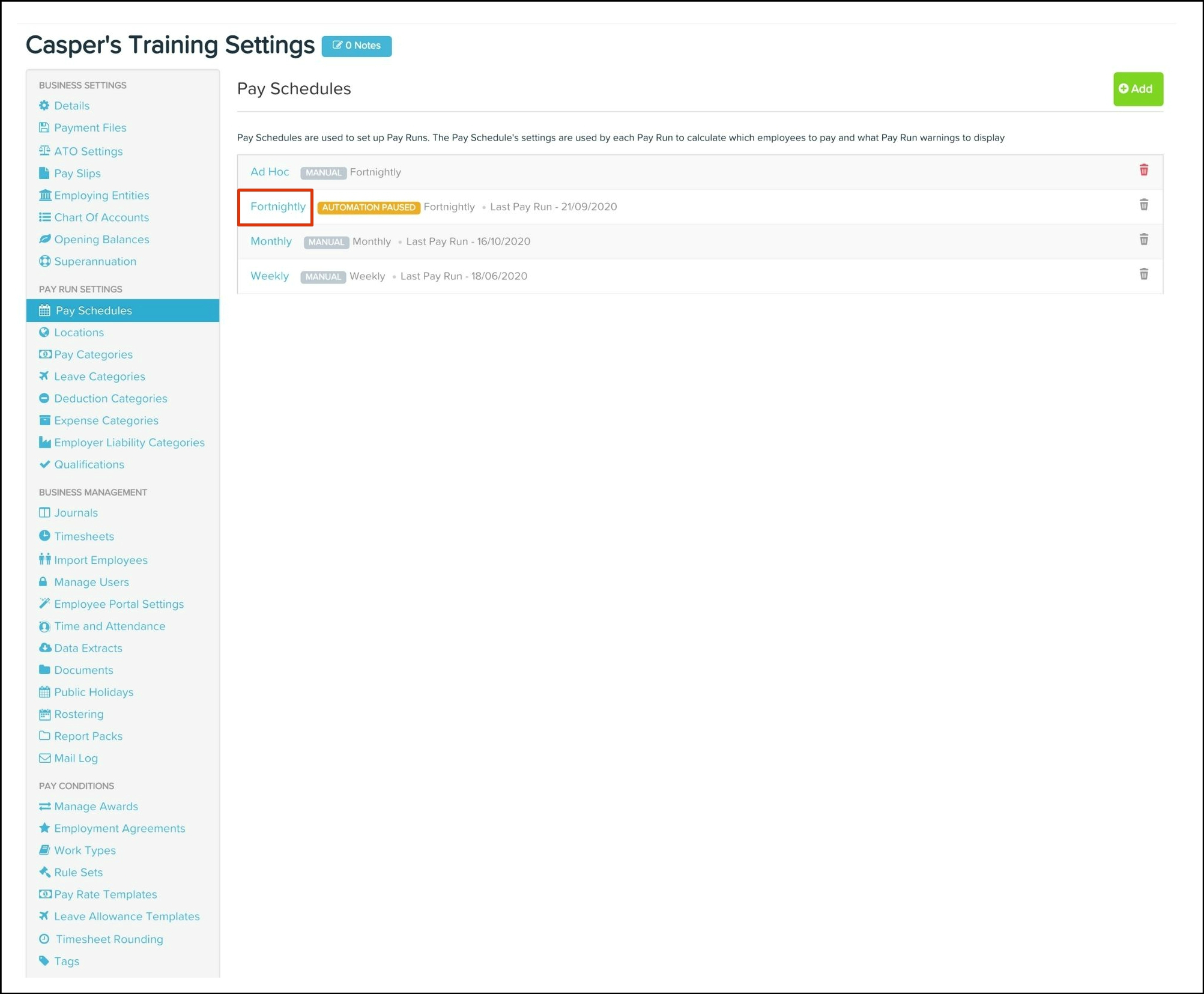Click the clock icon beside Timesheets

pyautogui.click(x=44, y=536)
